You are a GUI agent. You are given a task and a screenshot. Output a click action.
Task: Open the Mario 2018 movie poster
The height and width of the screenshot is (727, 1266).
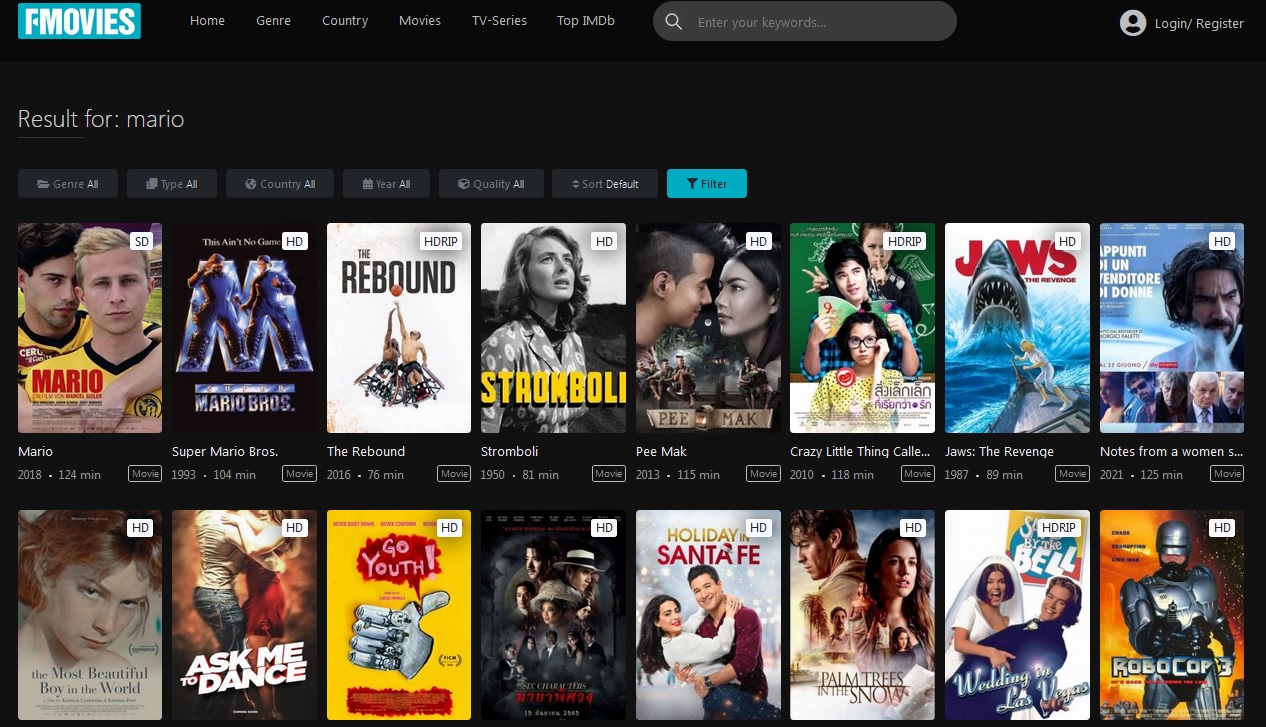[x=90, y=328]
